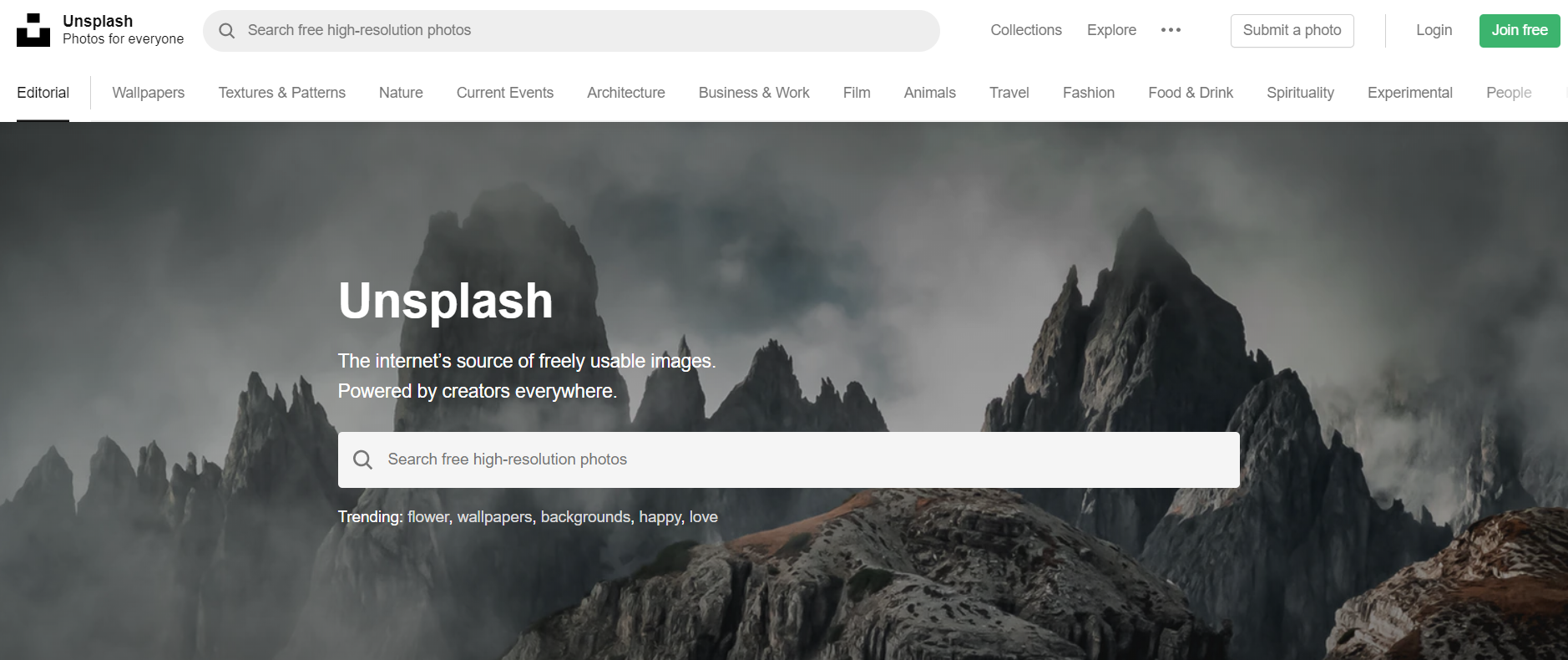Click trending term 'happy'
This screenshot has height=660, width=1568.
(x=660, y=517)
